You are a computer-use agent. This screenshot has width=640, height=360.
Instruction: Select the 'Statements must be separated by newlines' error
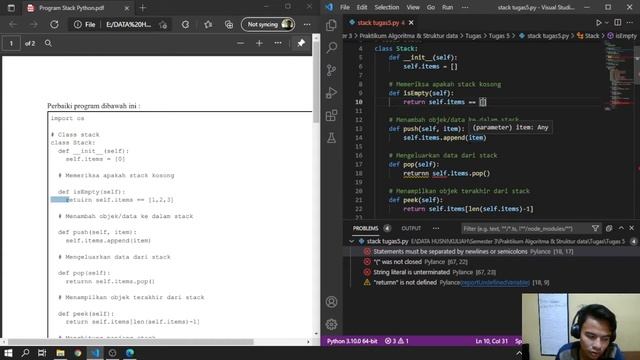point(491,251)
